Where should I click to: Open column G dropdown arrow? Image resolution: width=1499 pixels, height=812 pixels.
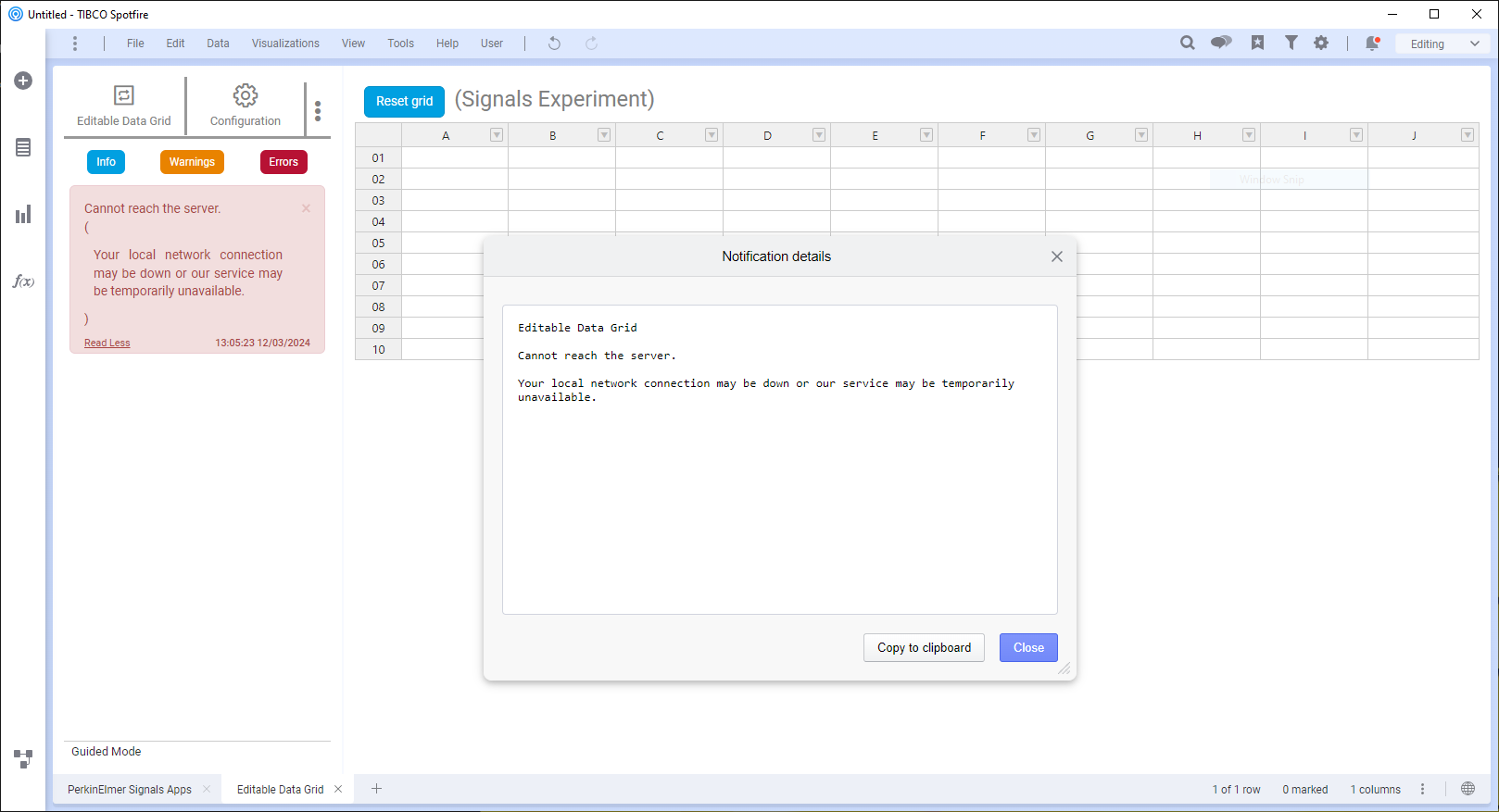1141,135
